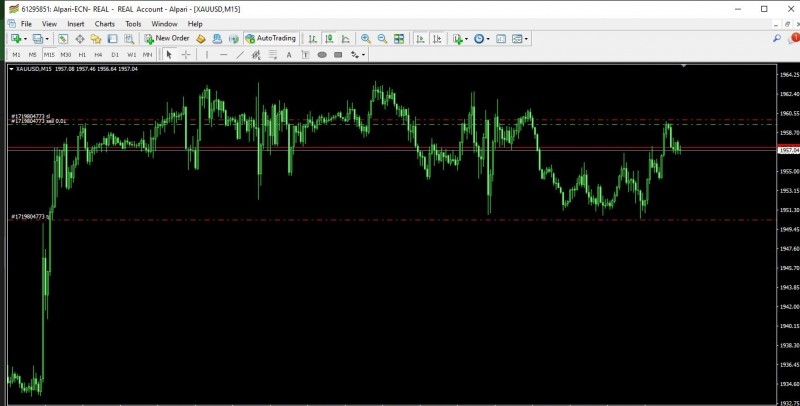Switch timeframe to W1
The image size is (800, 406).
tap(132, 55)
